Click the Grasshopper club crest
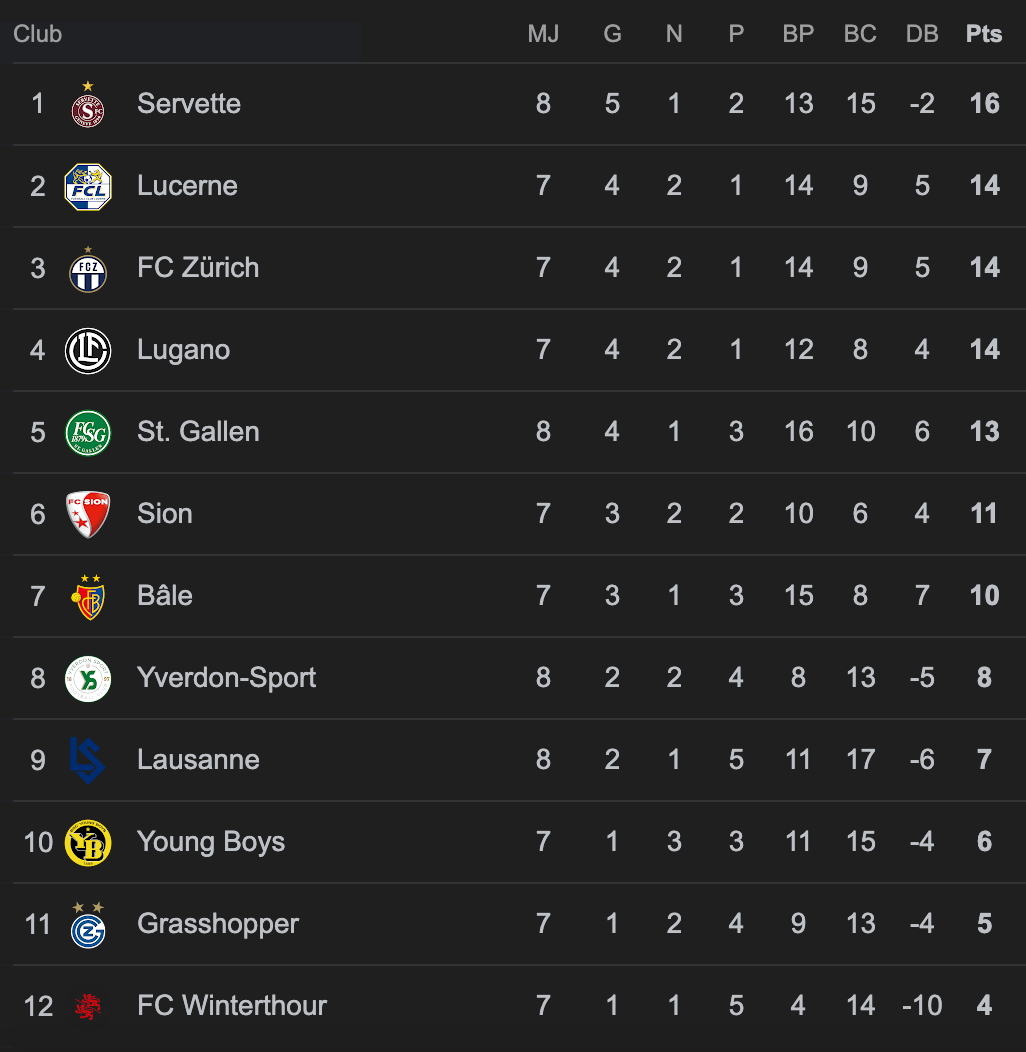Image resolution: width=1026 pixels, height=1052 pixels. (x=88, y=925)
